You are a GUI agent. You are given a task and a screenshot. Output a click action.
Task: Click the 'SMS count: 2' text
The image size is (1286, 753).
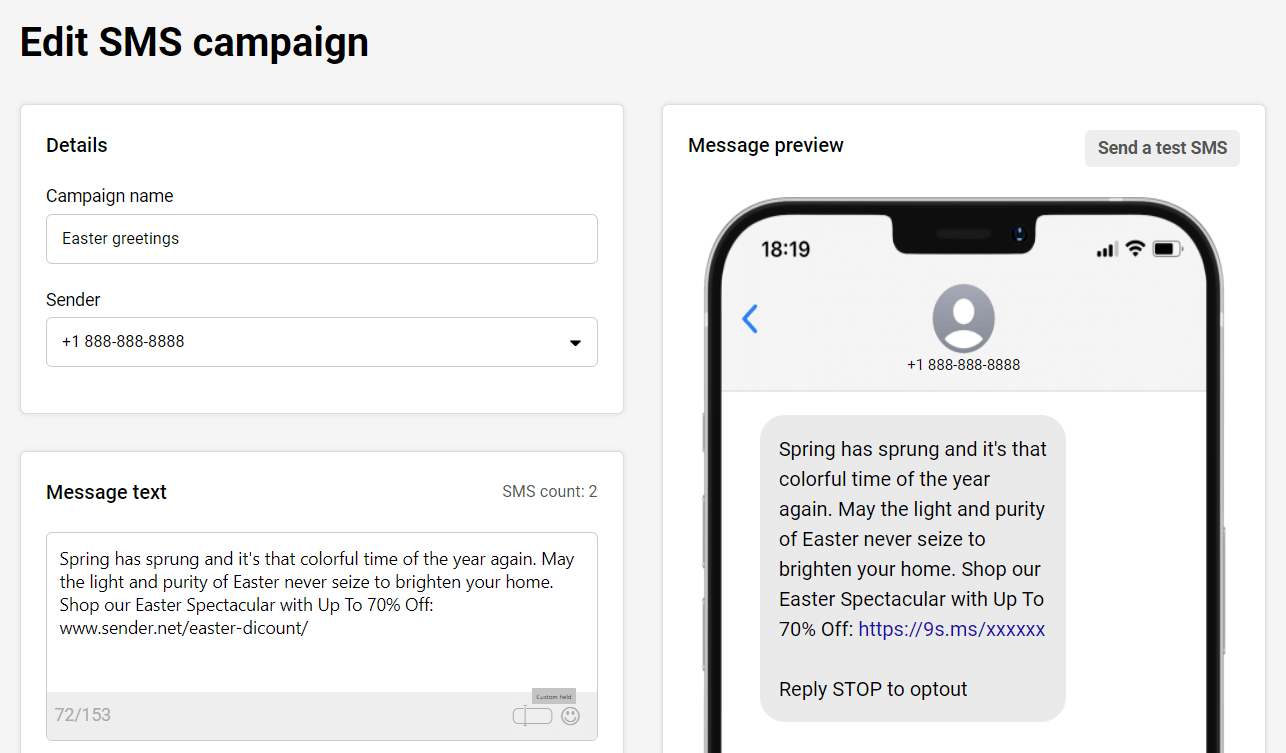[x=550, y=492]
